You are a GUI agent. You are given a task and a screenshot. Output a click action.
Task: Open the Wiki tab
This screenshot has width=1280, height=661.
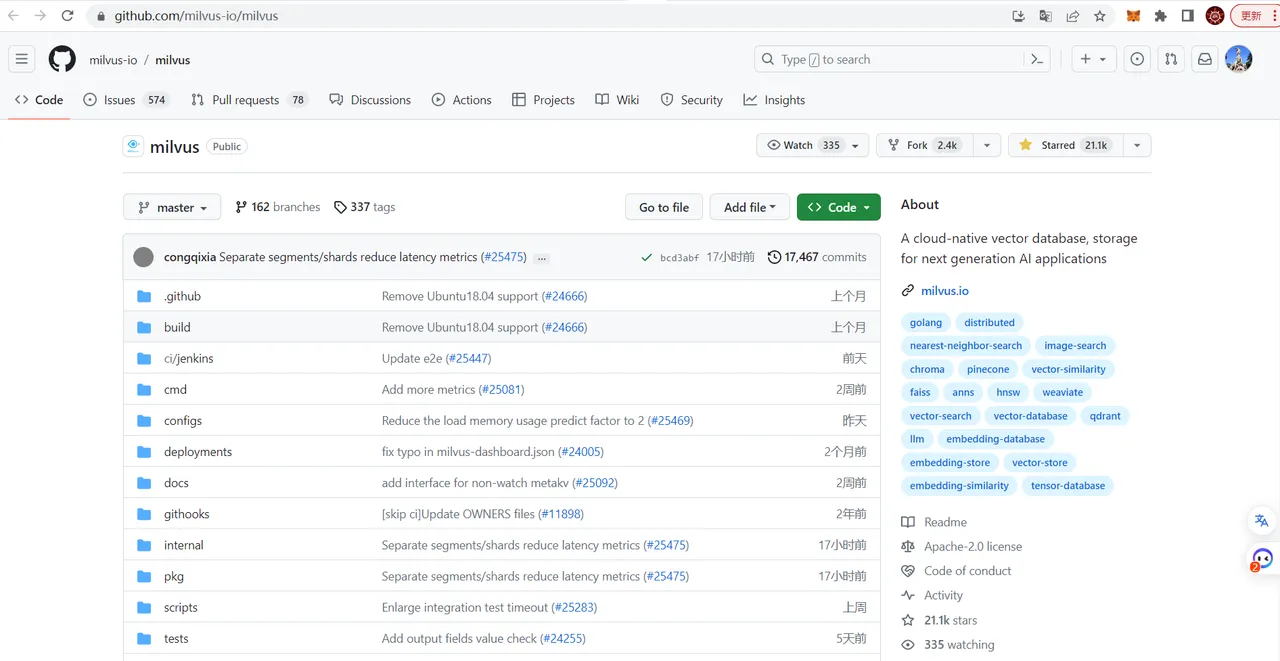coord(617,100)
